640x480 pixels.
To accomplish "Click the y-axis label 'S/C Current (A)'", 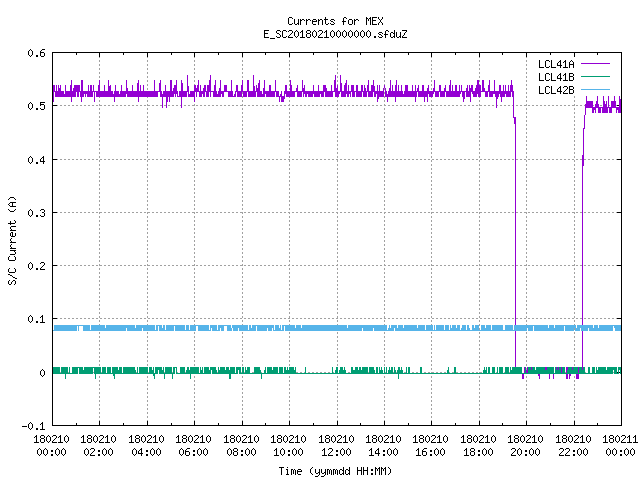I will pos(13,240).
